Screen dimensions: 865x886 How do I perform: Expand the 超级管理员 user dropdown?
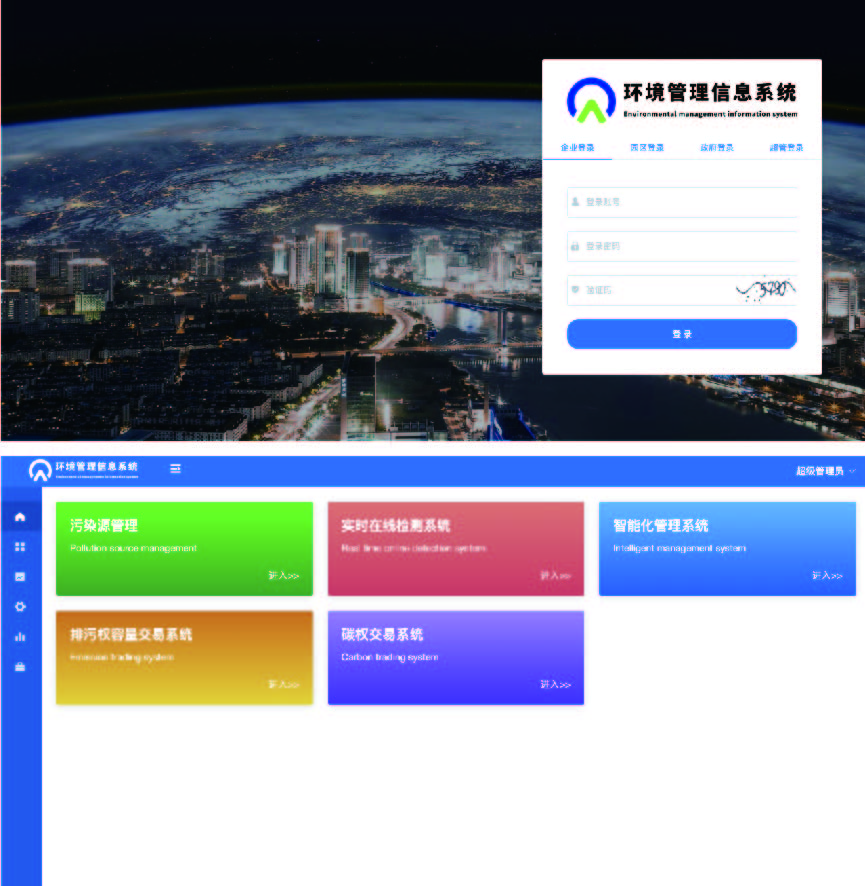825,471
